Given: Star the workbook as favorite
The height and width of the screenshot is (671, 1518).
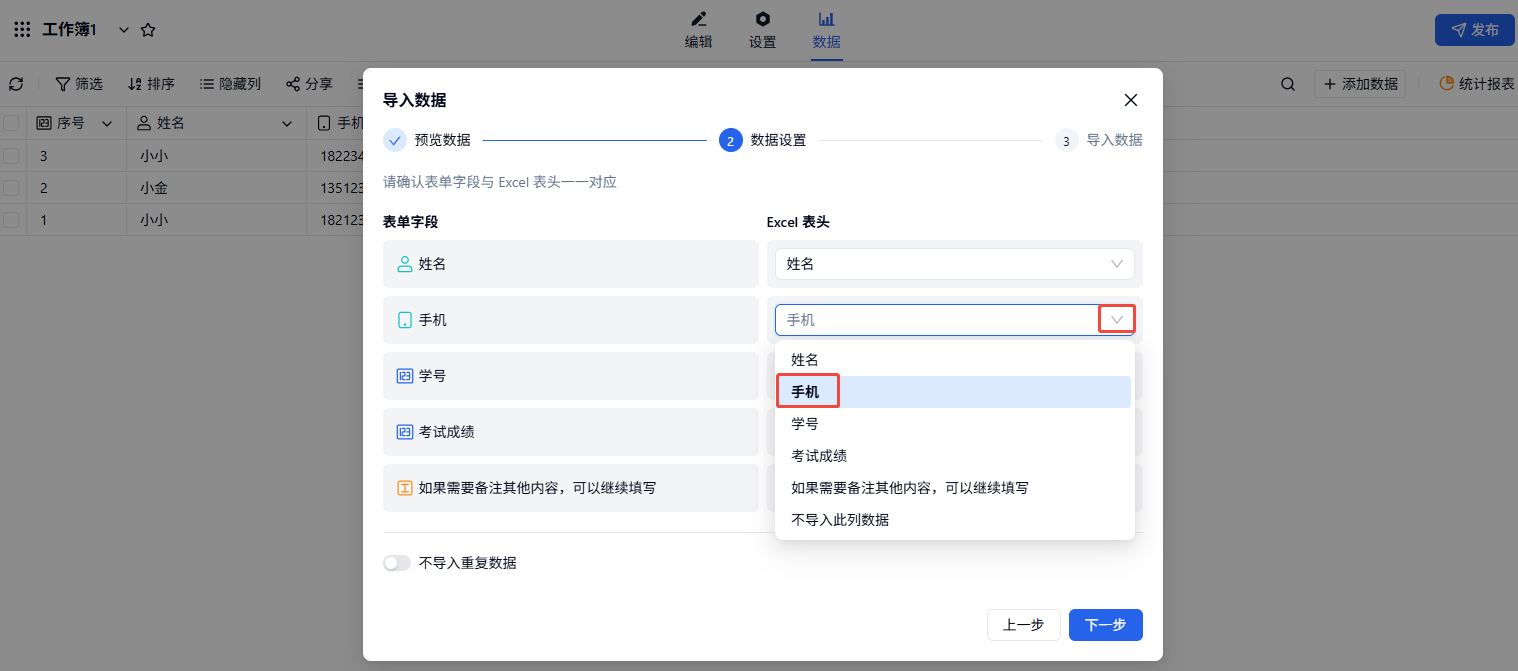Looking at the screenshot, I should [148, 30].
